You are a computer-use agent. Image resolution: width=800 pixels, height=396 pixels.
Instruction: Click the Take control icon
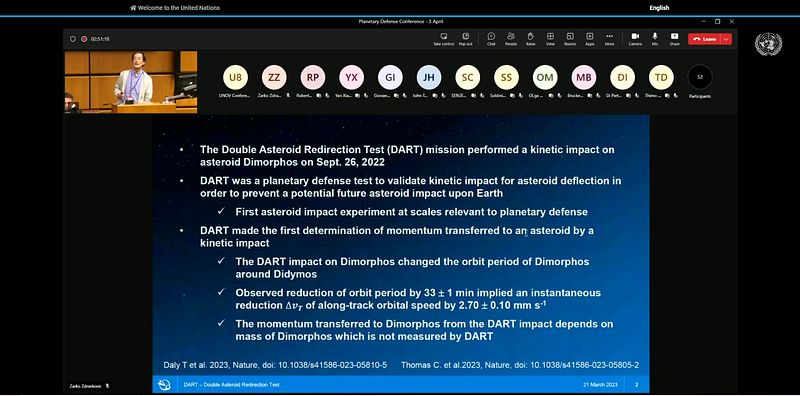[x=443, y=39]
